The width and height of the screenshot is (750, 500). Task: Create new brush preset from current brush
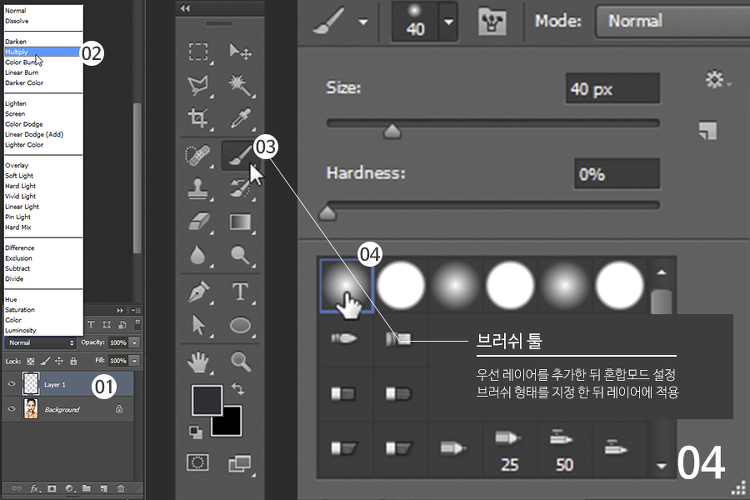708,131
